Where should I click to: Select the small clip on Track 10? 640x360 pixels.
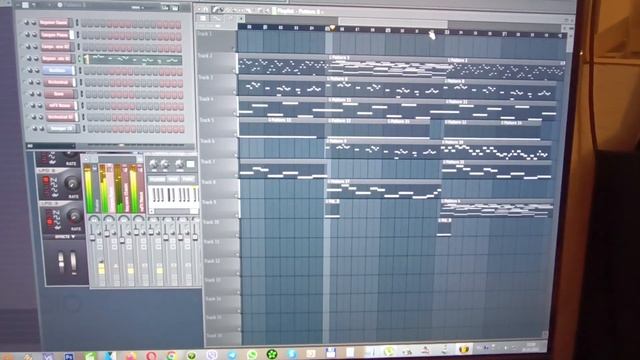444,227
